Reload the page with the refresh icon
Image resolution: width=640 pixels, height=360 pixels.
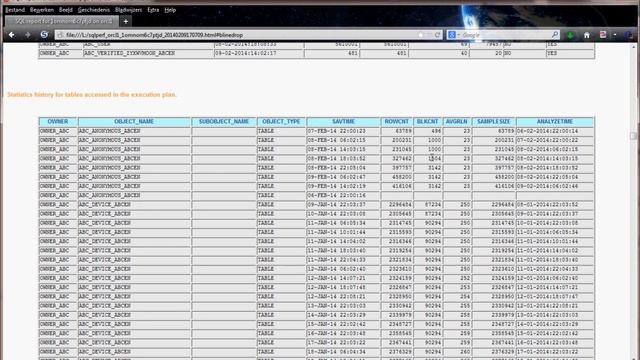pos(437,35)
